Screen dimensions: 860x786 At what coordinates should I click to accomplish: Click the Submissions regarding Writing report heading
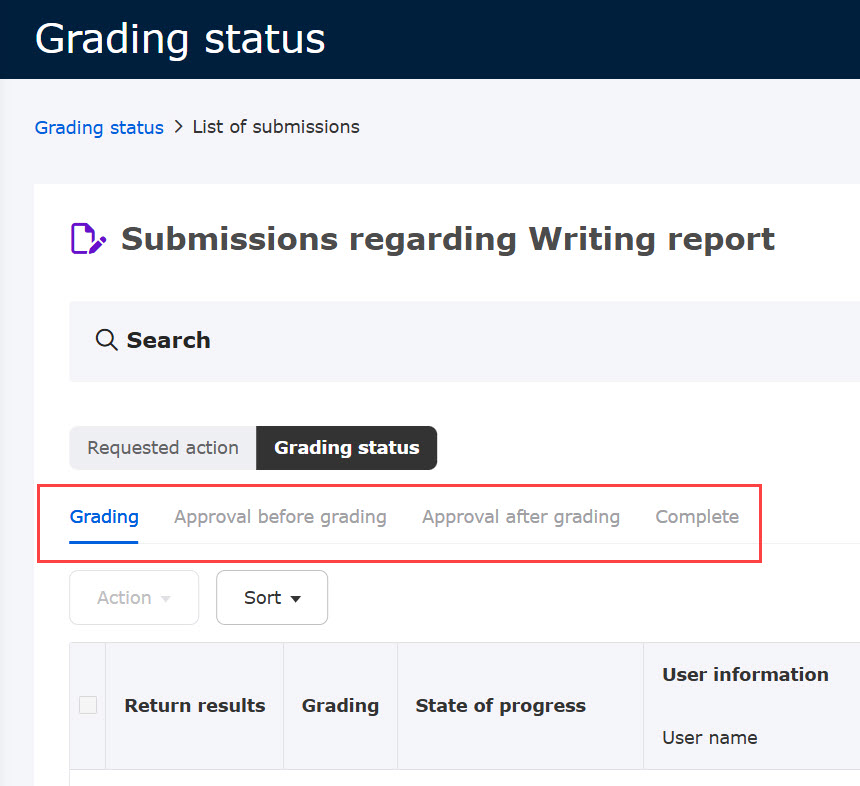coord(448,239)
